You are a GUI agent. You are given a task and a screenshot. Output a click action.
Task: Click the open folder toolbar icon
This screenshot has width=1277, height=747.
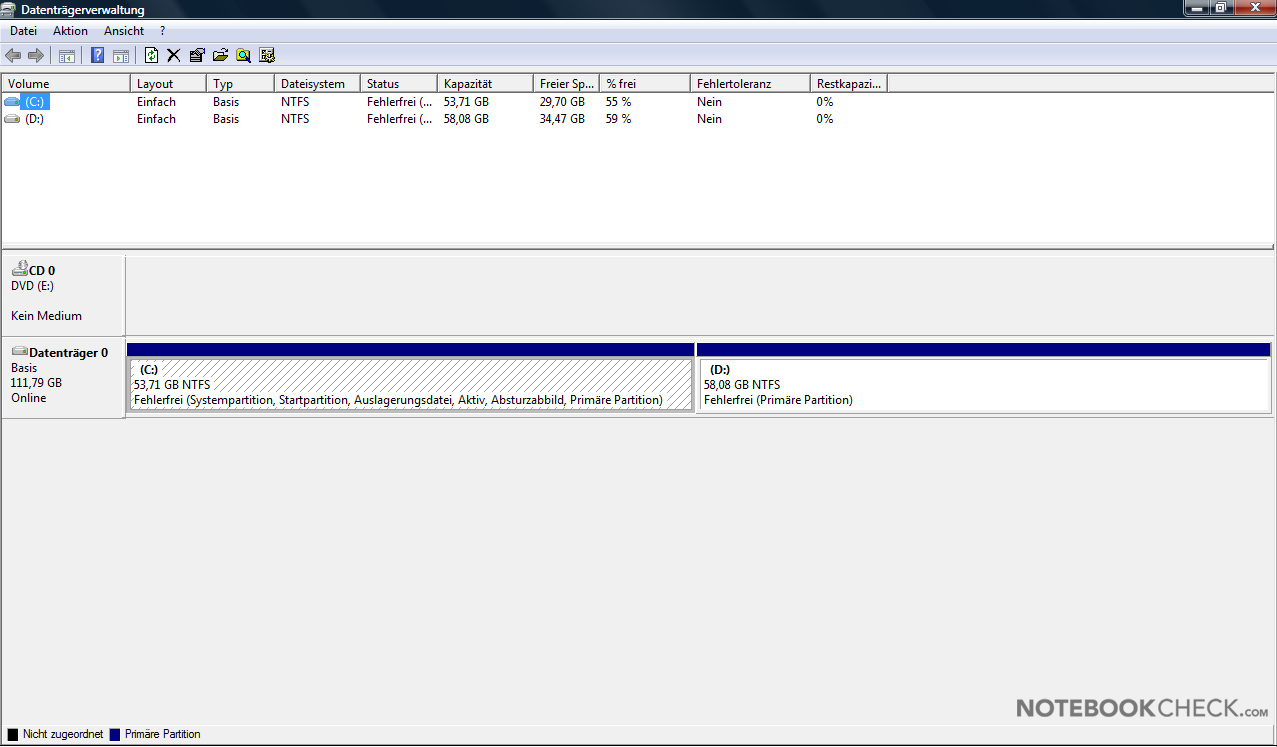click(x=220, y=55)
